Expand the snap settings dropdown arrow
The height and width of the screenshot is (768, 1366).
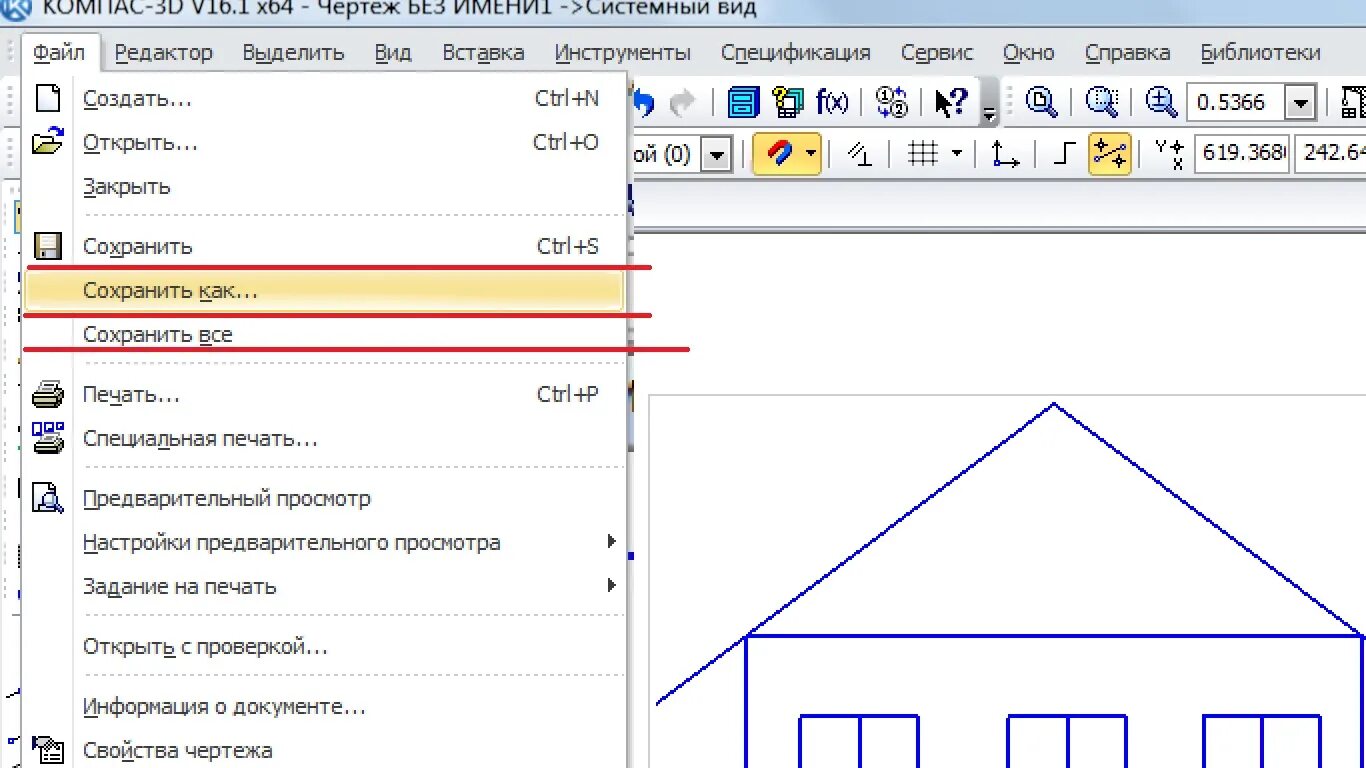(x=810, y=154)
